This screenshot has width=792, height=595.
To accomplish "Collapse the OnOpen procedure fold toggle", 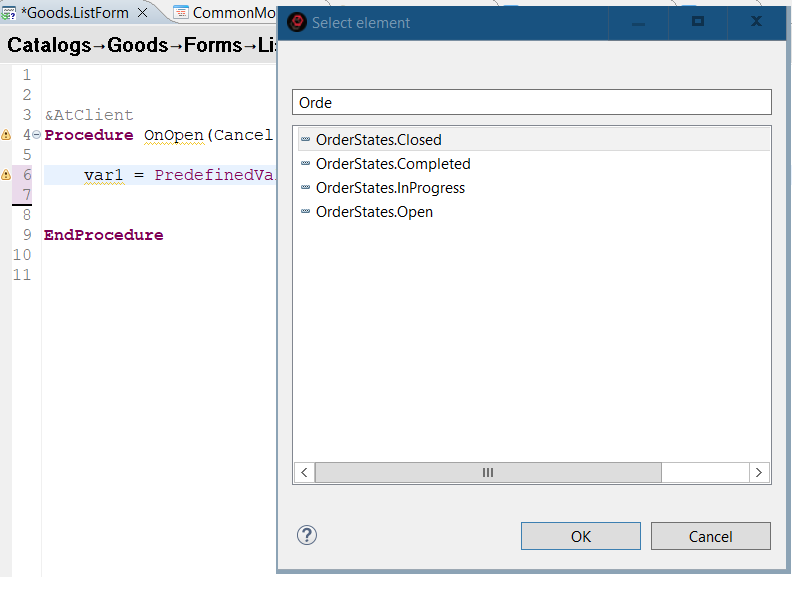I will point(37,135).
